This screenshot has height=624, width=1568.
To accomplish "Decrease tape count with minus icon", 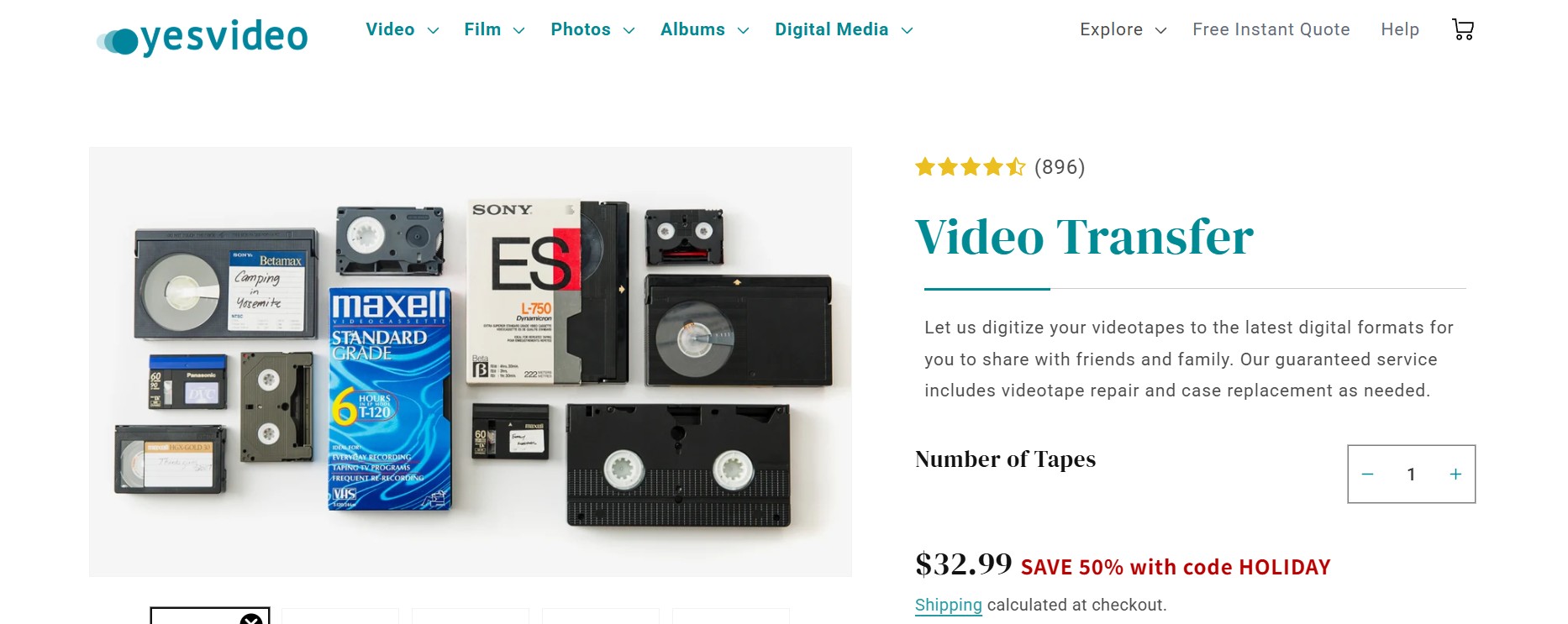I will [x=1367, y=475].
